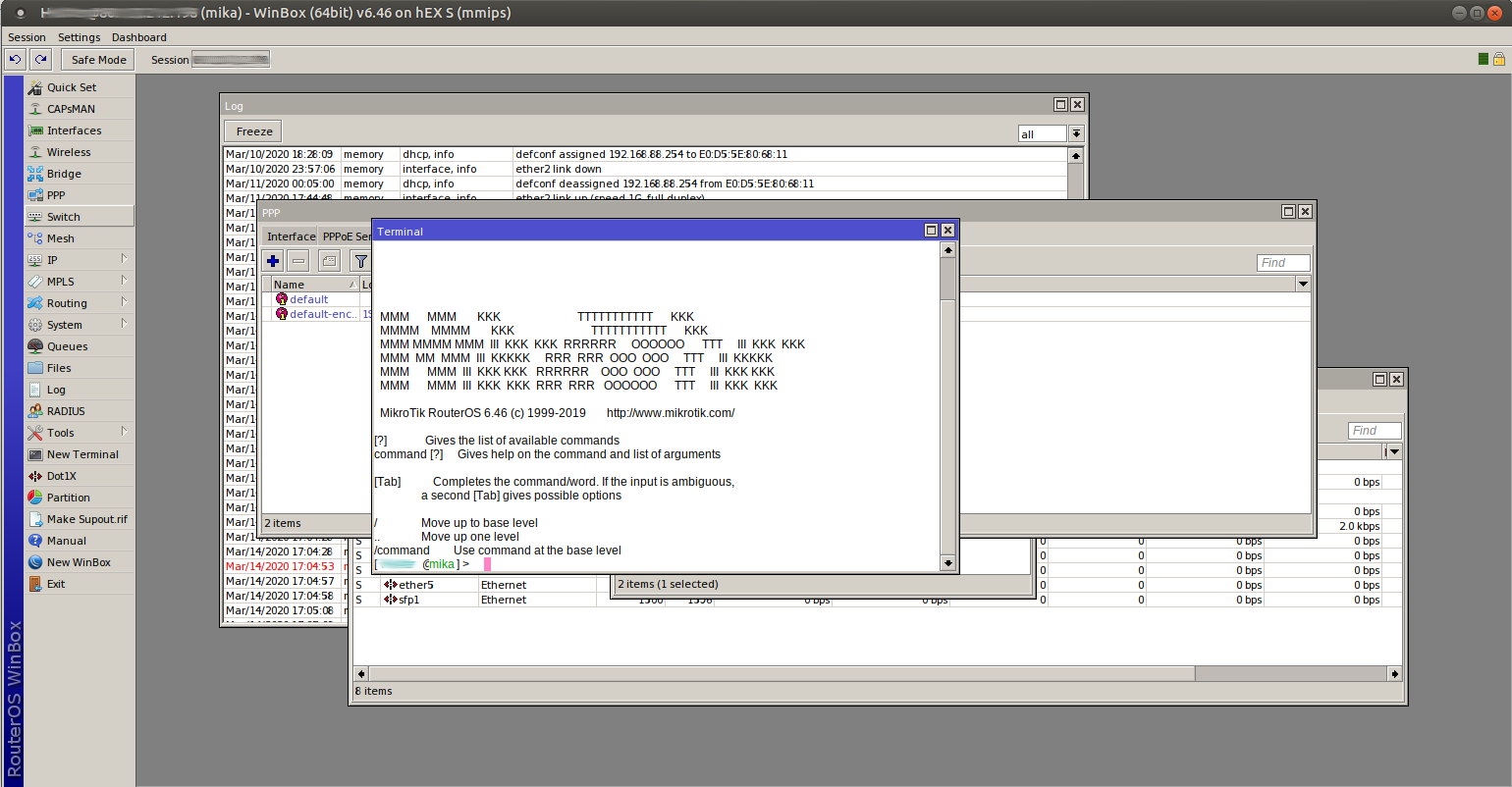Click the green CPU load indicator
The height and width of the screenshot is (787, 1512).
point(1483,60)
